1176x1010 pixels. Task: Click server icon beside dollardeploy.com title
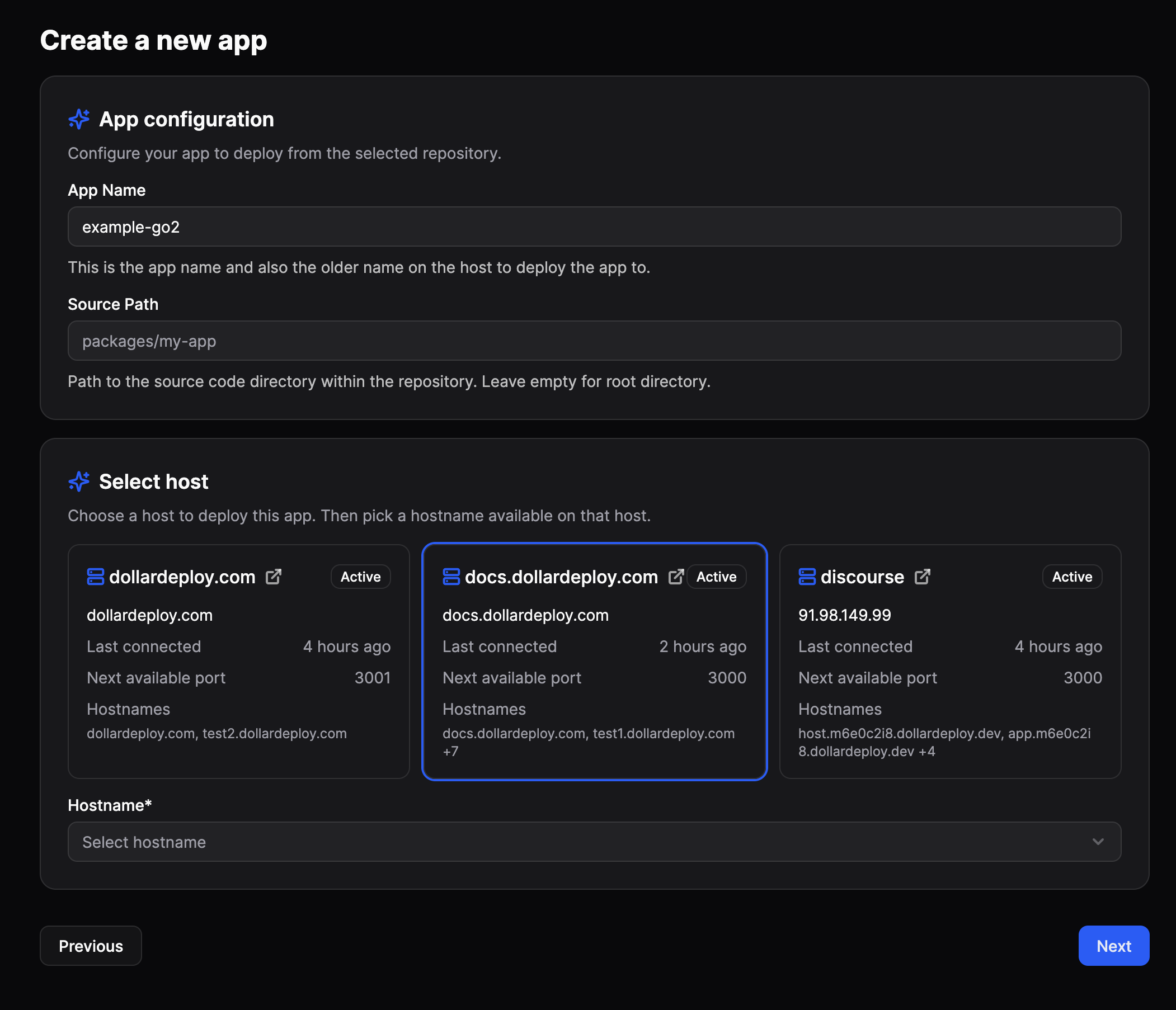click(95, 577)
